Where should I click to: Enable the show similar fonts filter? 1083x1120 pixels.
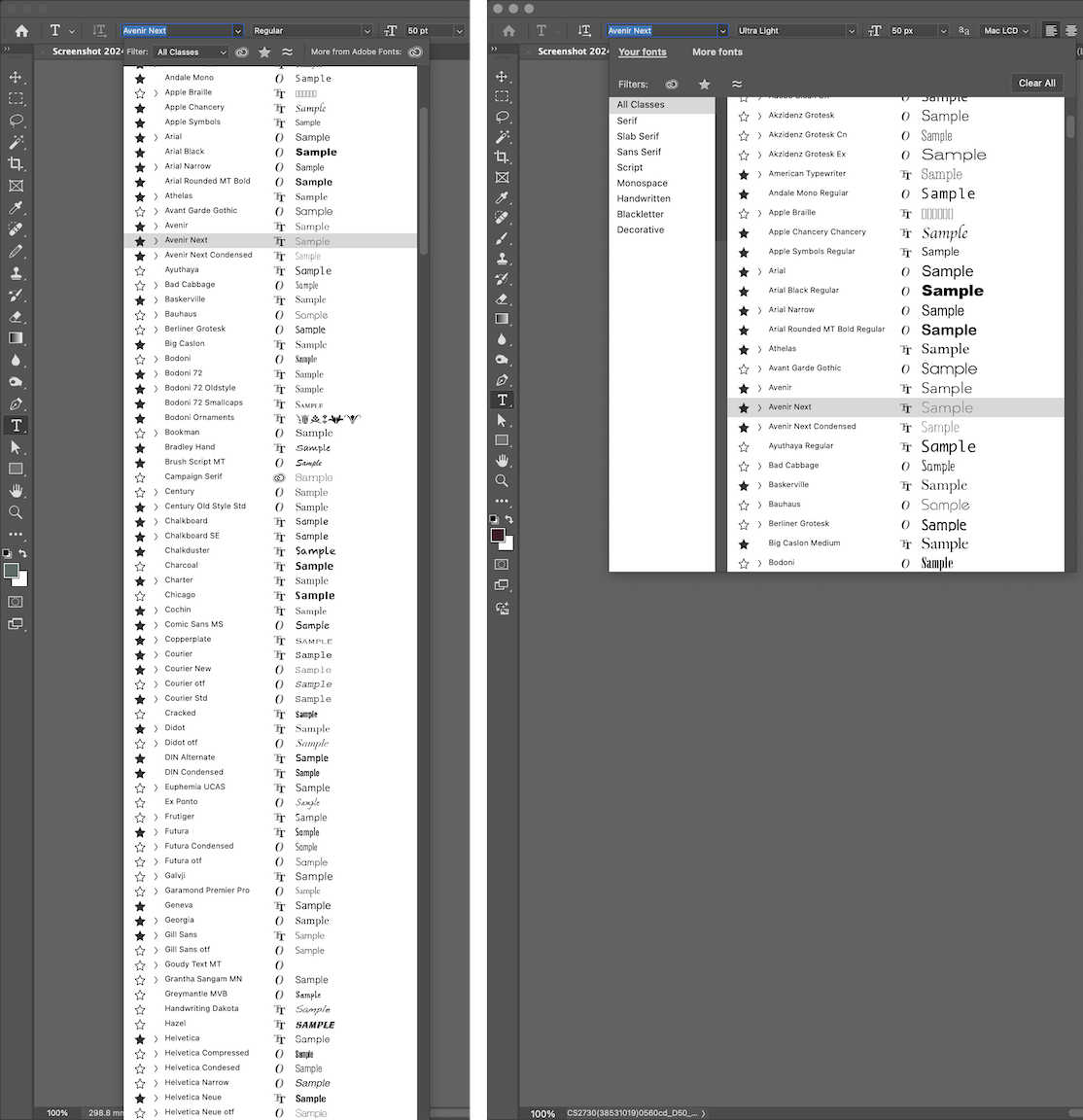287,52
